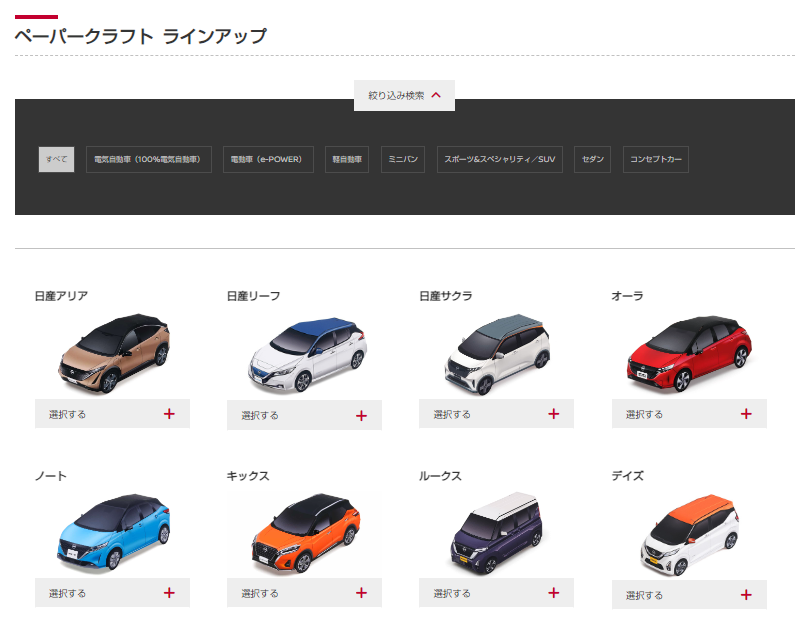808x635 pixels.
Task: Click the plus icon under 日産サクラ
Action: (x=553, y=414)
